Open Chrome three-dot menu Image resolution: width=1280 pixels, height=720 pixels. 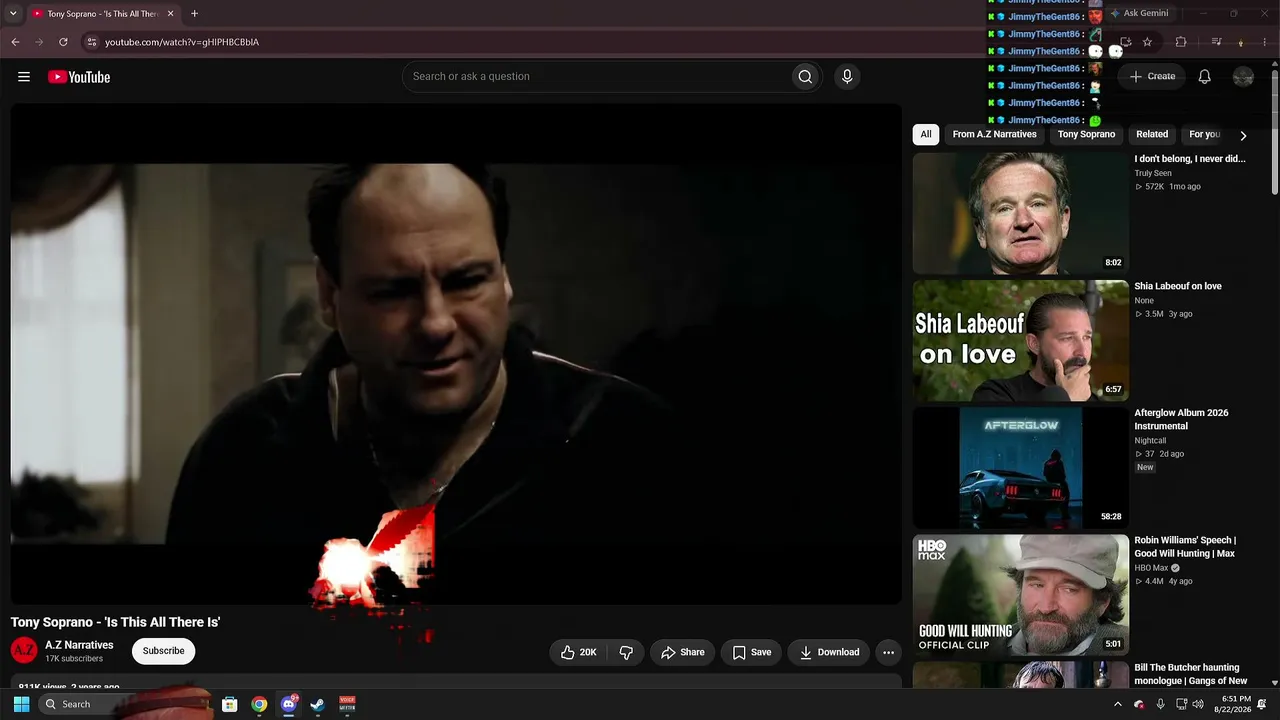(1266, 42)
